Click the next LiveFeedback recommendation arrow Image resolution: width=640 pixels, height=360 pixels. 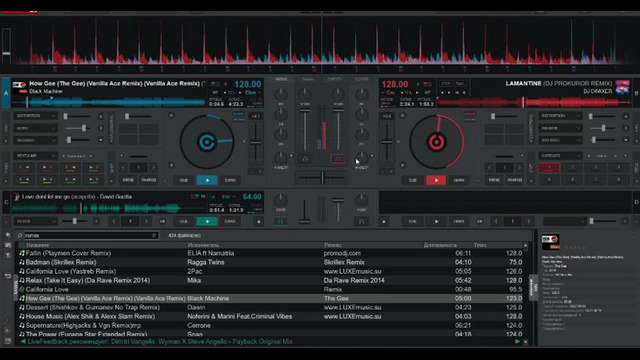pyautogui.click(x=517, y=341)
